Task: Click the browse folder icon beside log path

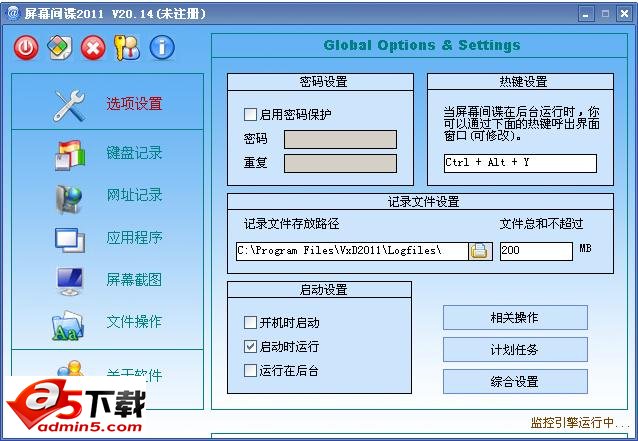Action: 480,251
